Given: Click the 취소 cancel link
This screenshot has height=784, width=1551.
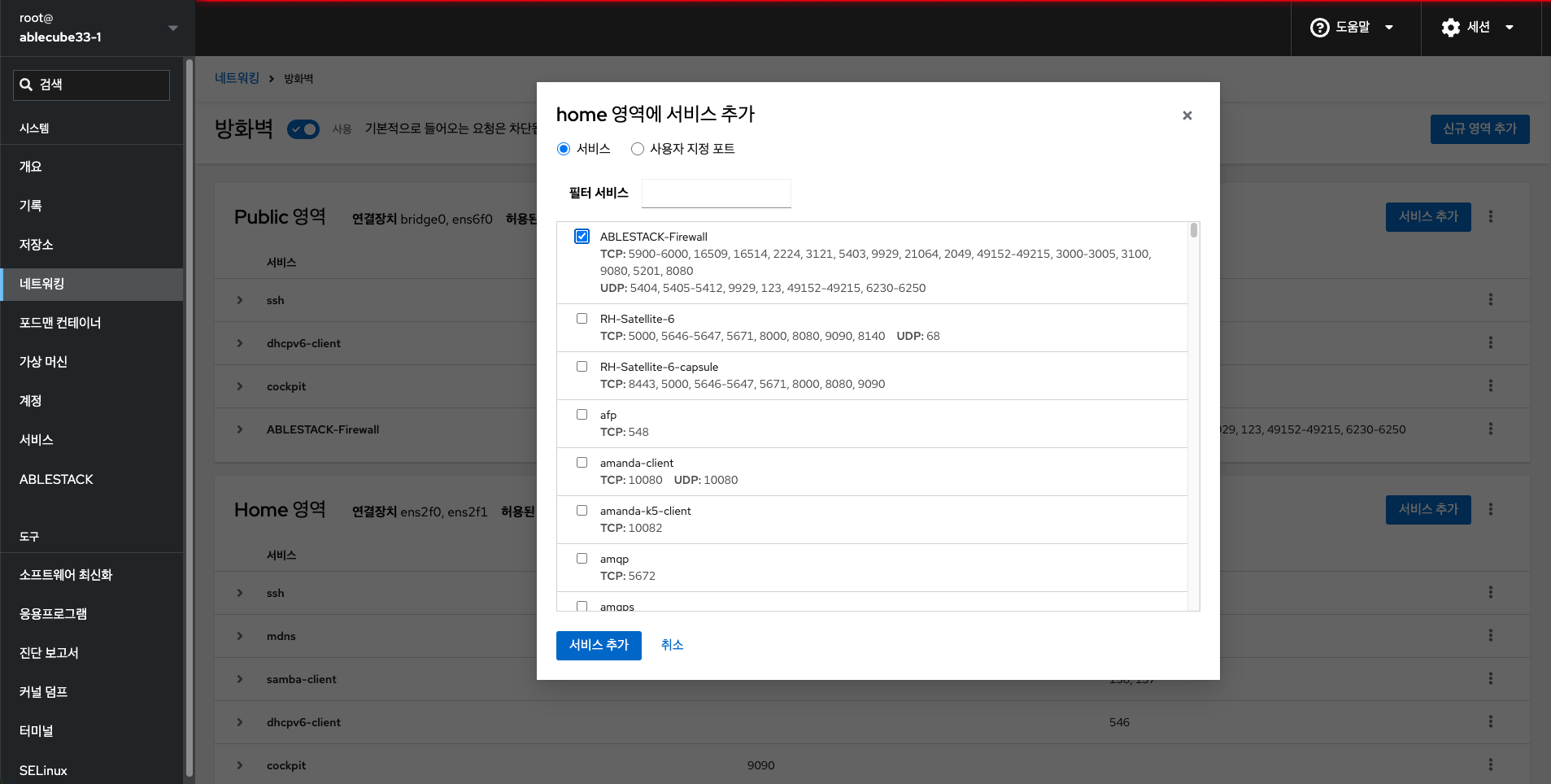Looking at the screenshot, I should point(672,645).
